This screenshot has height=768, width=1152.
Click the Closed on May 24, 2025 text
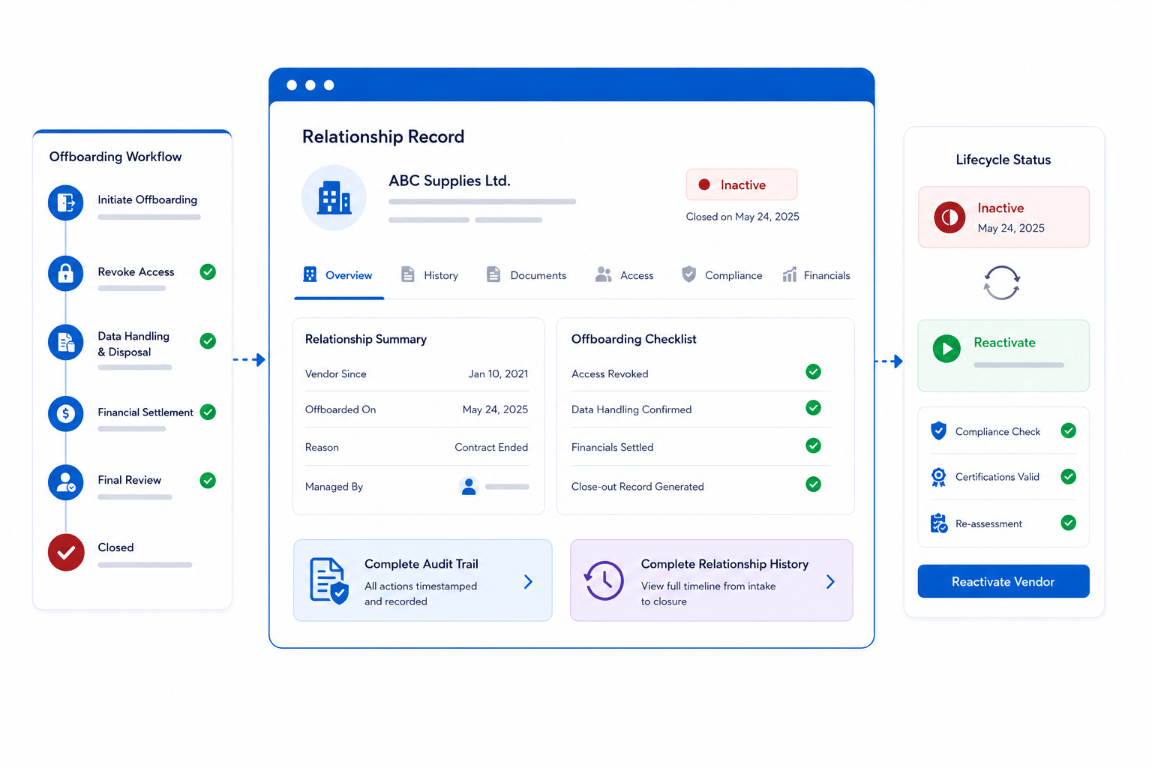[x=742, y=217]
